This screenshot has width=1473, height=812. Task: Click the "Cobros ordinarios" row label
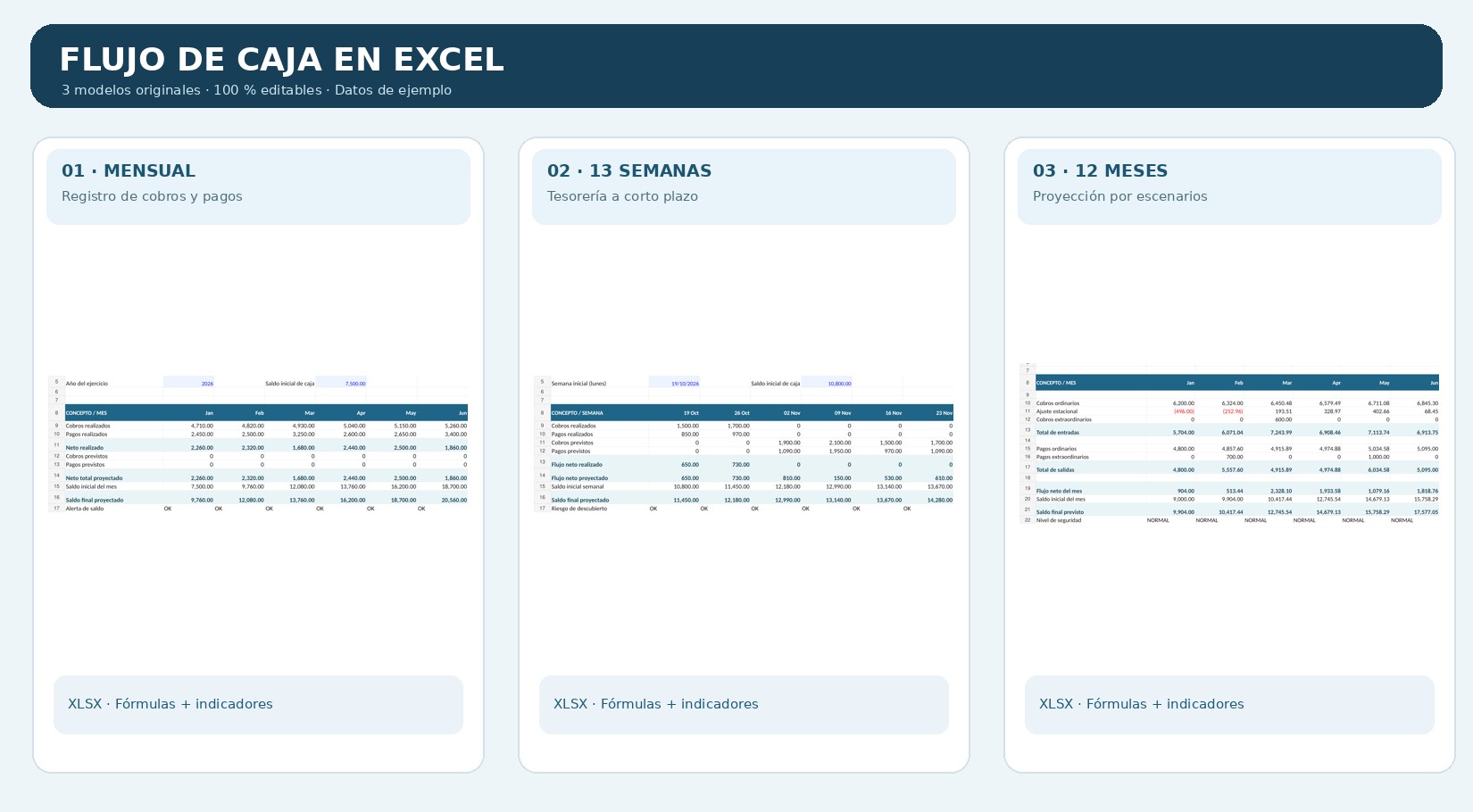pos(1058,403)
